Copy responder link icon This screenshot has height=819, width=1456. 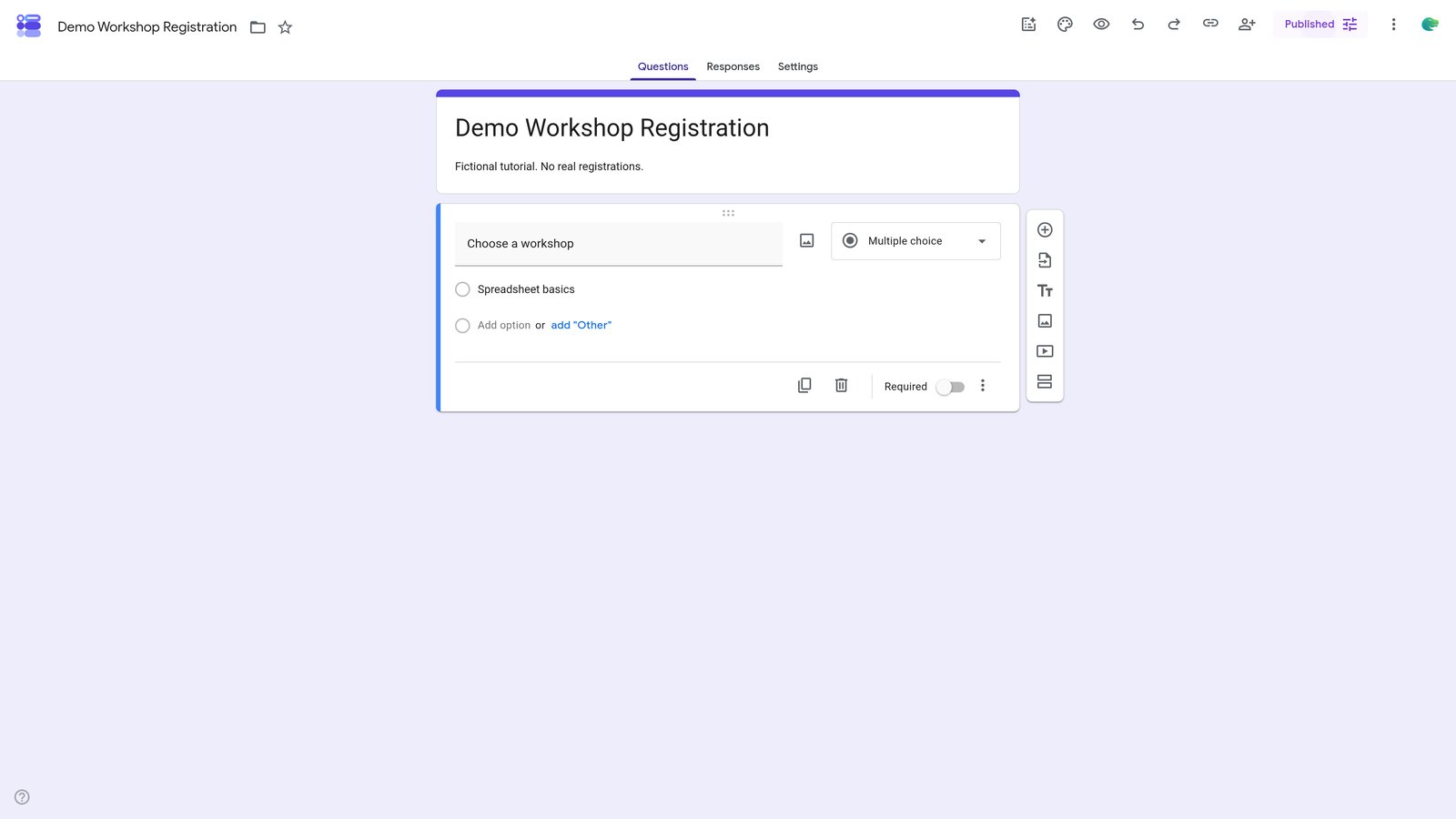1210,24
